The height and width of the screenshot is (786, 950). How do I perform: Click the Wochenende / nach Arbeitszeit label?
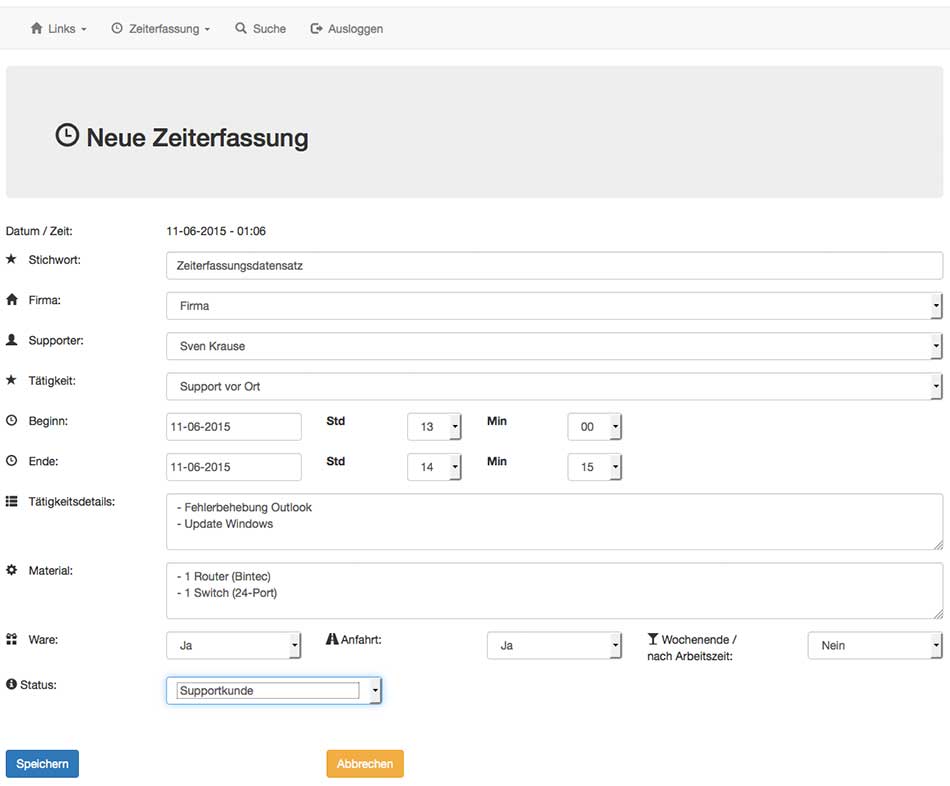click(x=692, y=647)
